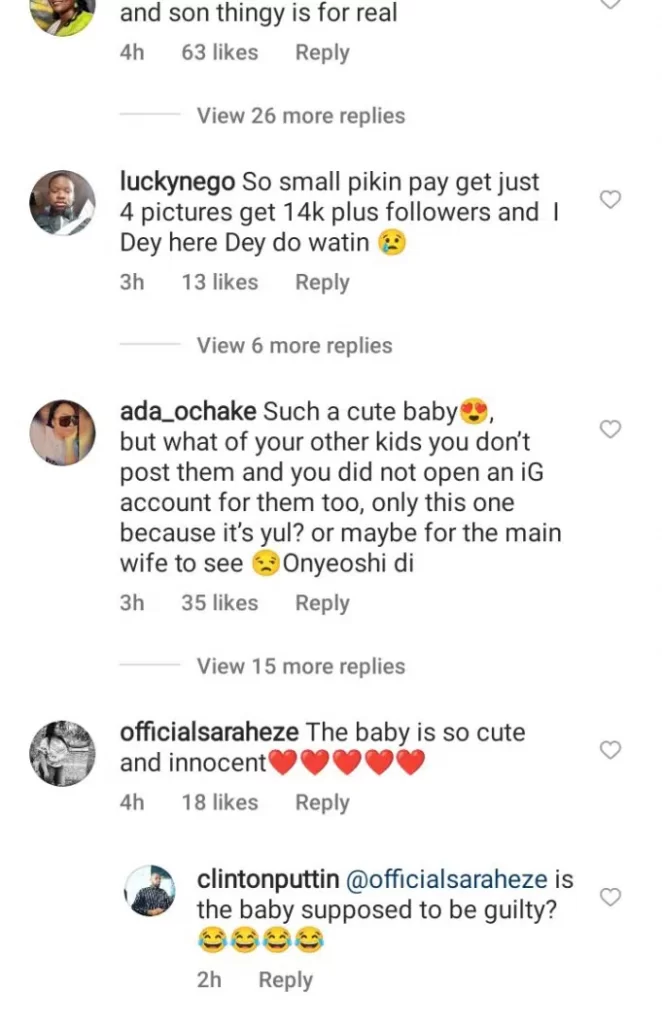The image size is (662, 1024).
Task: View the 63 likes on top comment
Action: coord(219,53)
